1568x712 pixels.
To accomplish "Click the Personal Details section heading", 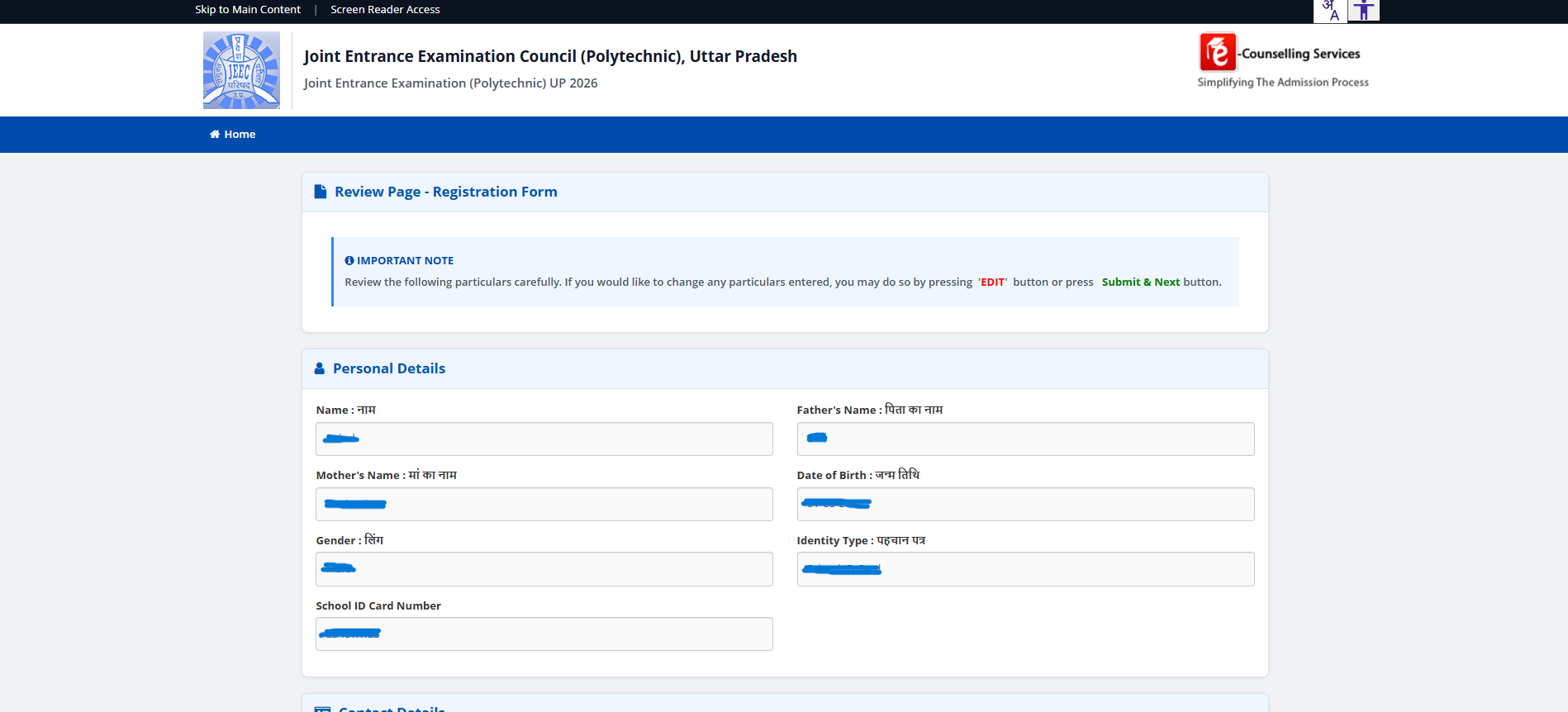I will (389, 368).
